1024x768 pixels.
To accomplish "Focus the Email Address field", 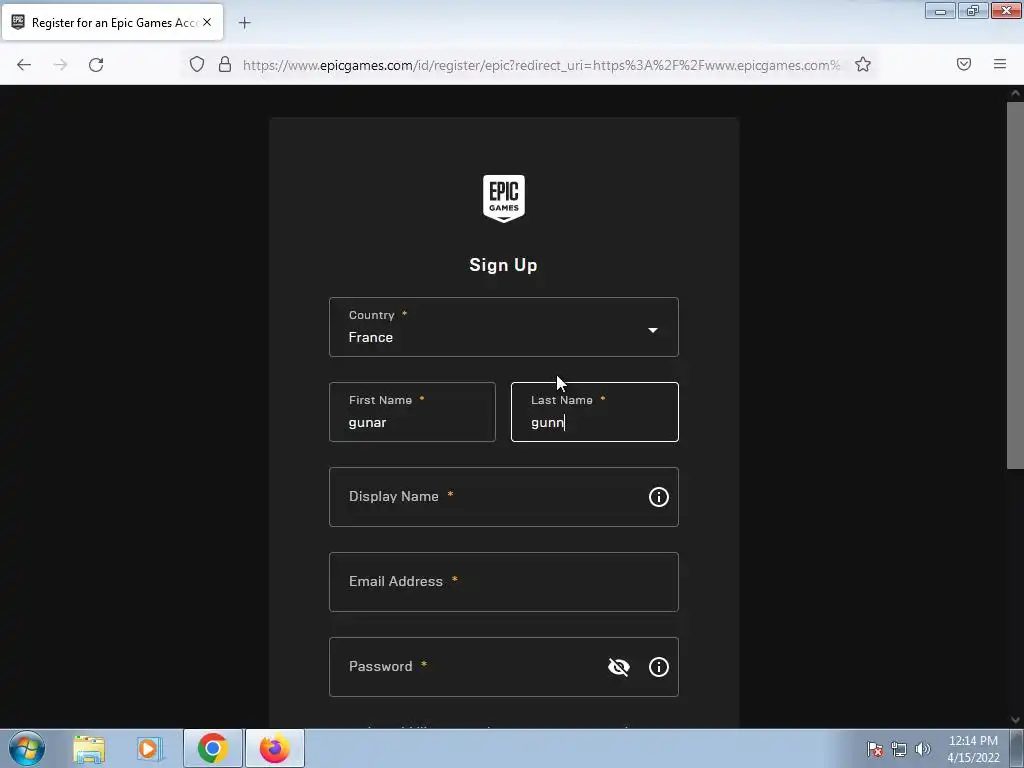I will [504, 582].
